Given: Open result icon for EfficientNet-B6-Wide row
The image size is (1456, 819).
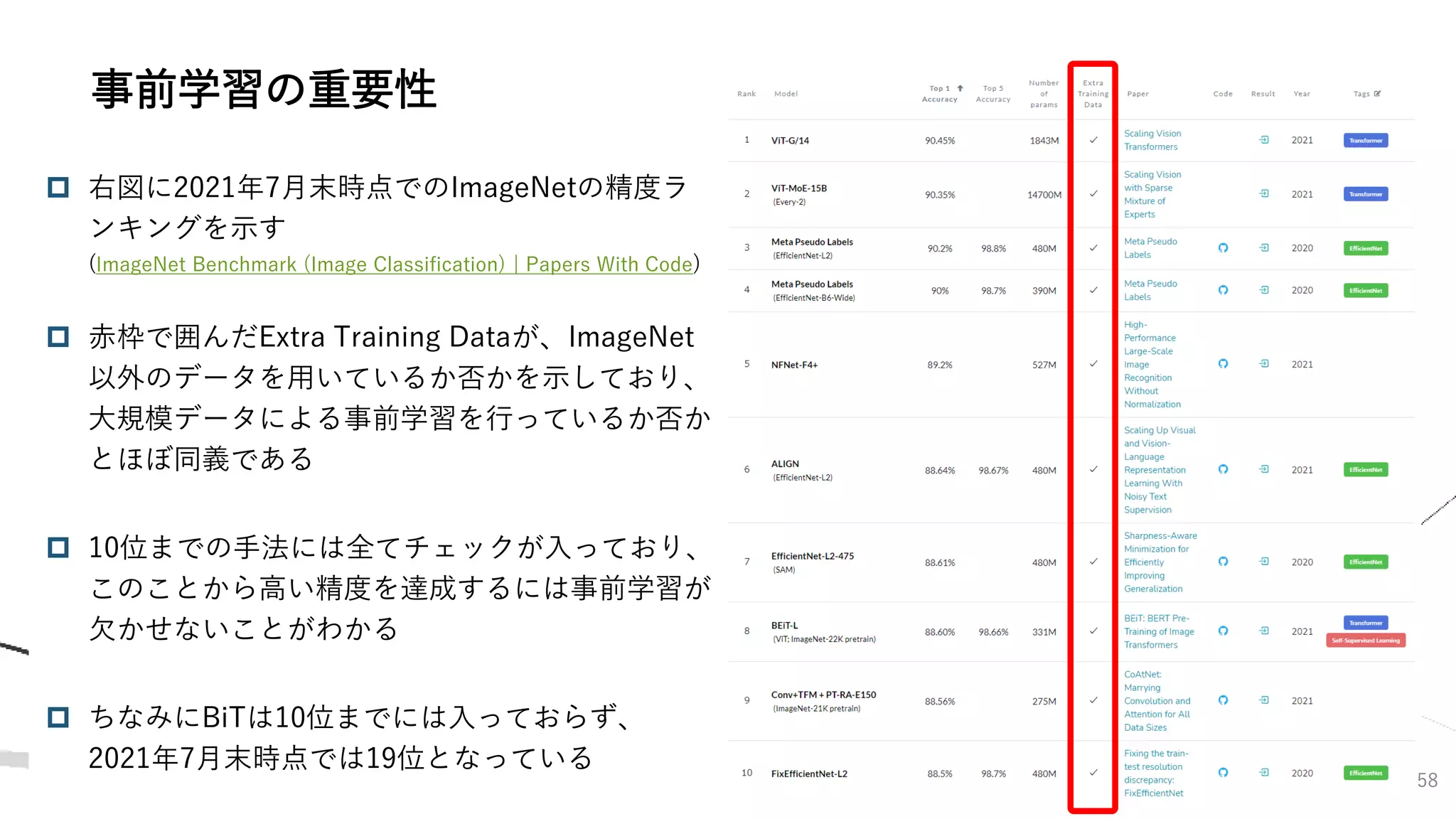Looking at the screenshot, I should 1264,290.
